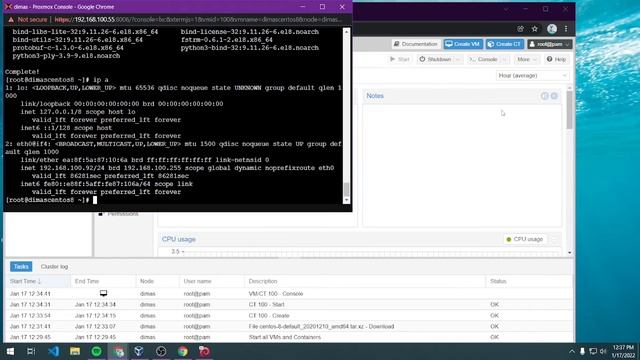Viewport: 640px width, 360px height.
Task: Switch to the Cluster log tab
Action: click(x=54, y=267)
